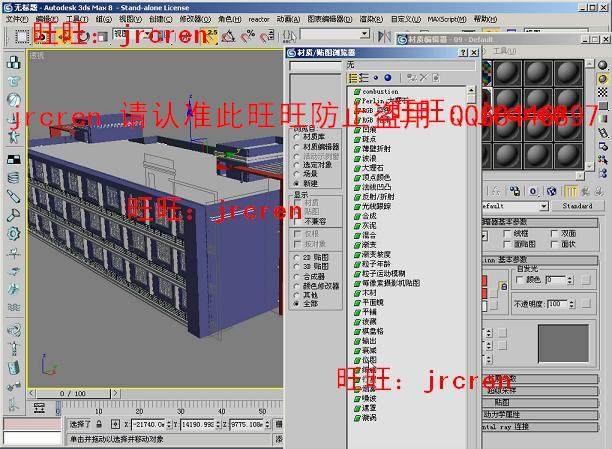The image size is (612, 449).
Task: Select 合成器 filter radio button
Action: [x=297, y=276]
